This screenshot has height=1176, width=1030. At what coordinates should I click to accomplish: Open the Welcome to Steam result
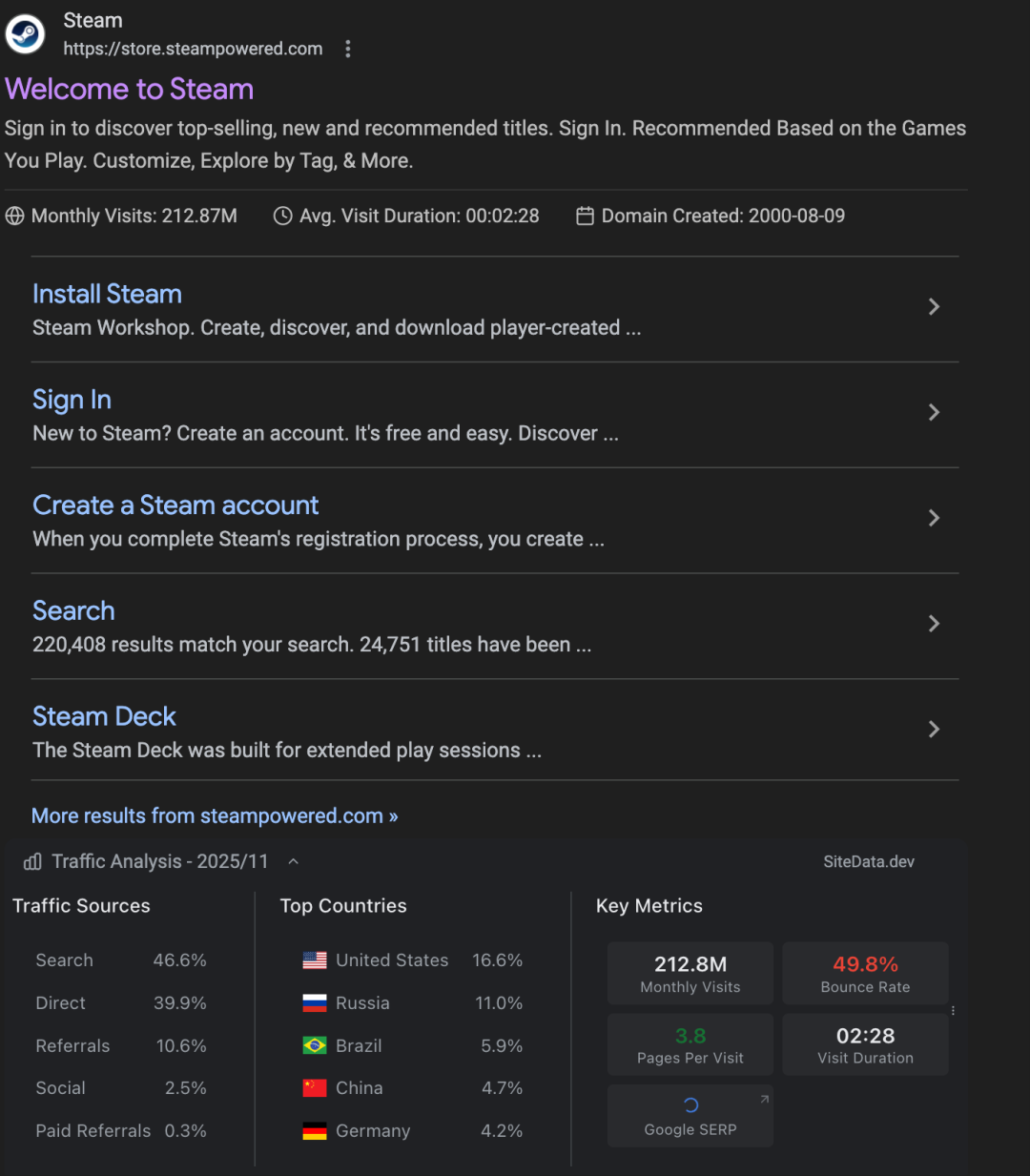click(x=130, y=89)
